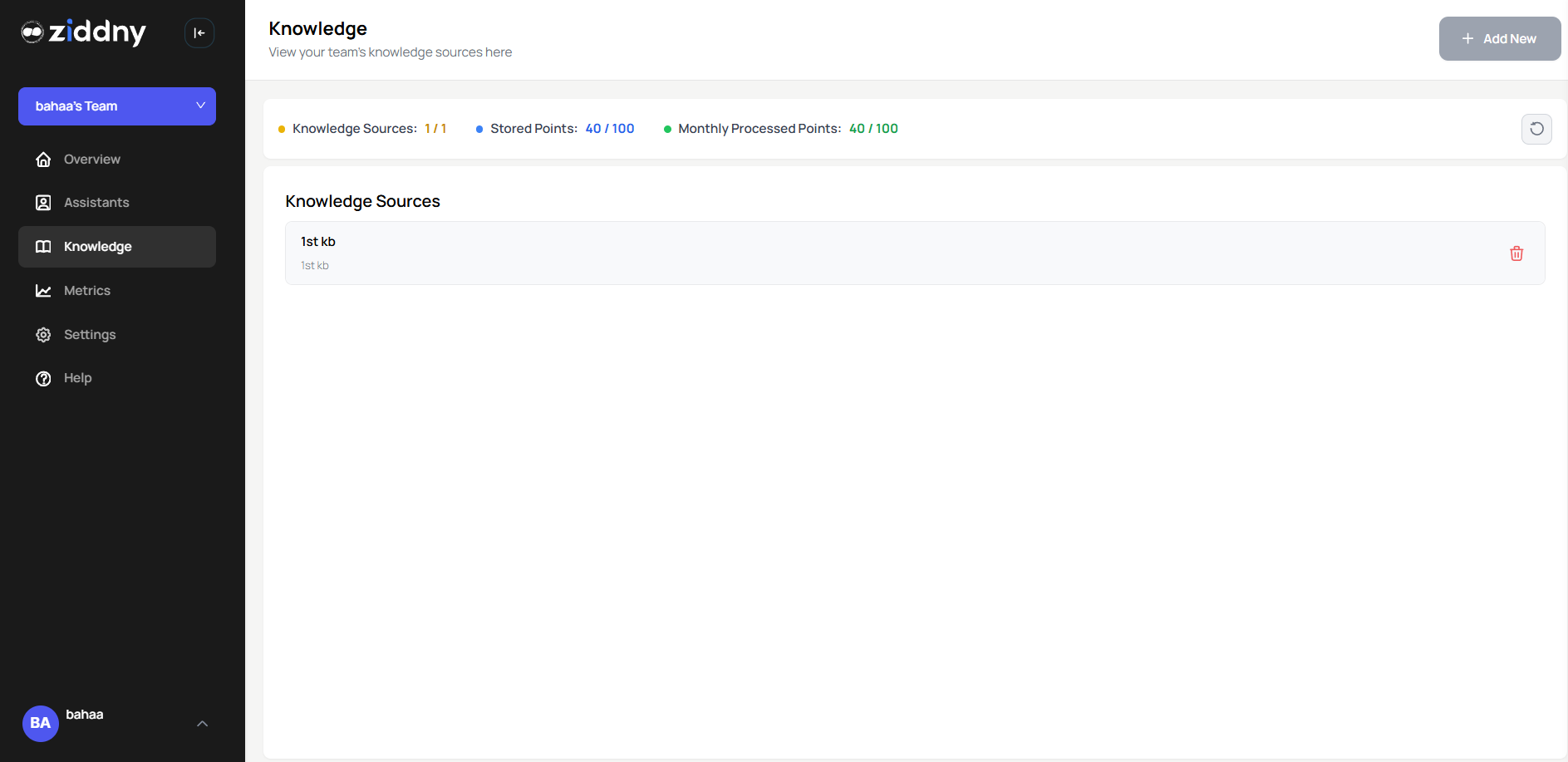Viewport: 1568px width, 762px height.
Task: Click the ziddny logo
Action: click(83, 32)
